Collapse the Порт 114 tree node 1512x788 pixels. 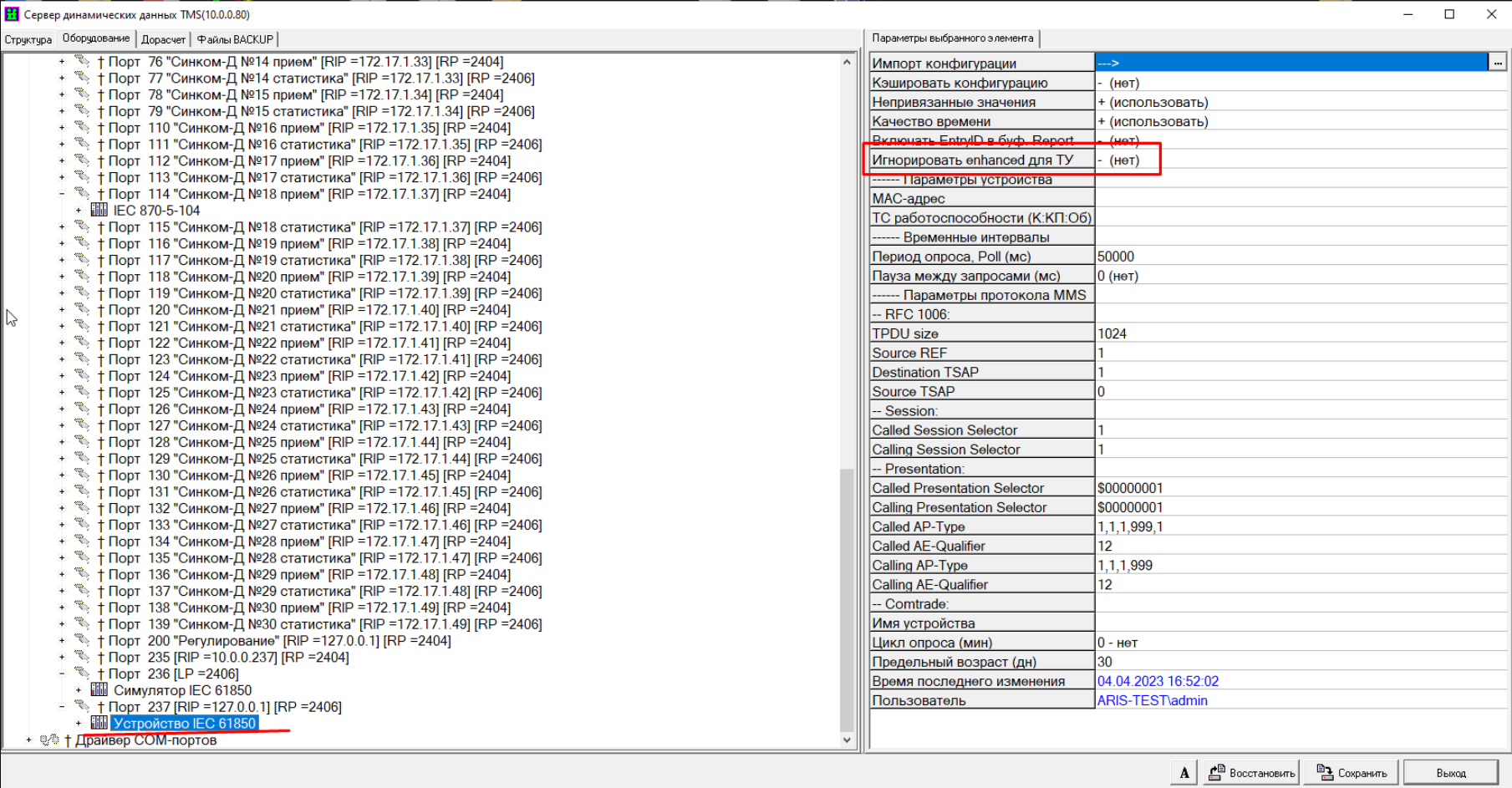click(62, 194)
